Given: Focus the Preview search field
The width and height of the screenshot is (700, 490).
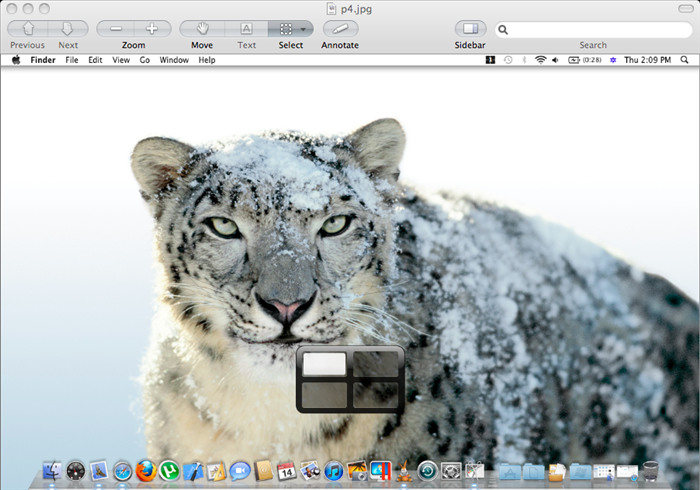Looking at the screenshot, I should coord(593,30).
